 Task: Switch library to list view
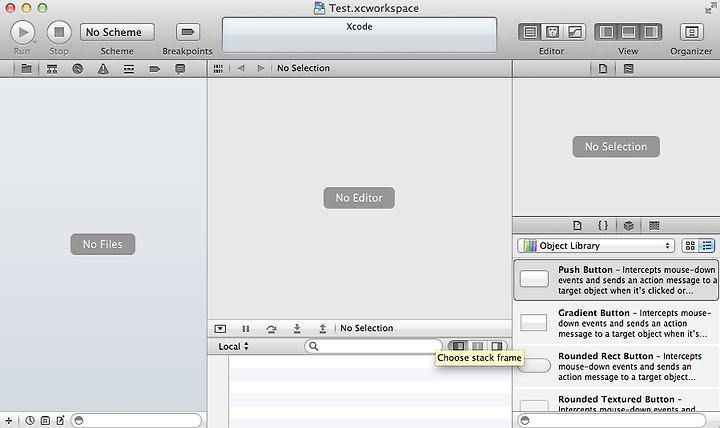click(x=707, y=246)
